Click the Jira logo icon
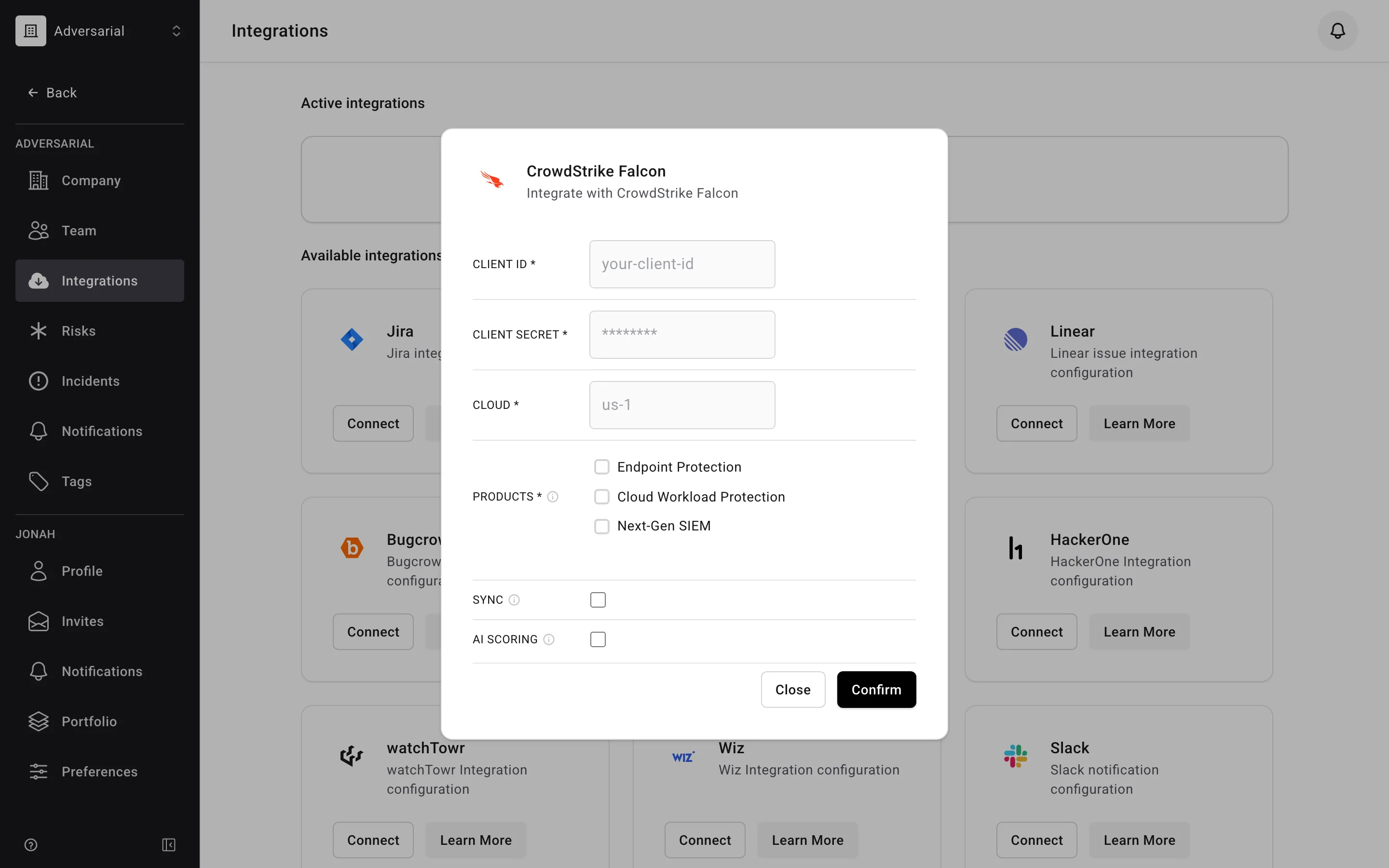The width and height of the screenshot is (1389, 868). point(352,339)
